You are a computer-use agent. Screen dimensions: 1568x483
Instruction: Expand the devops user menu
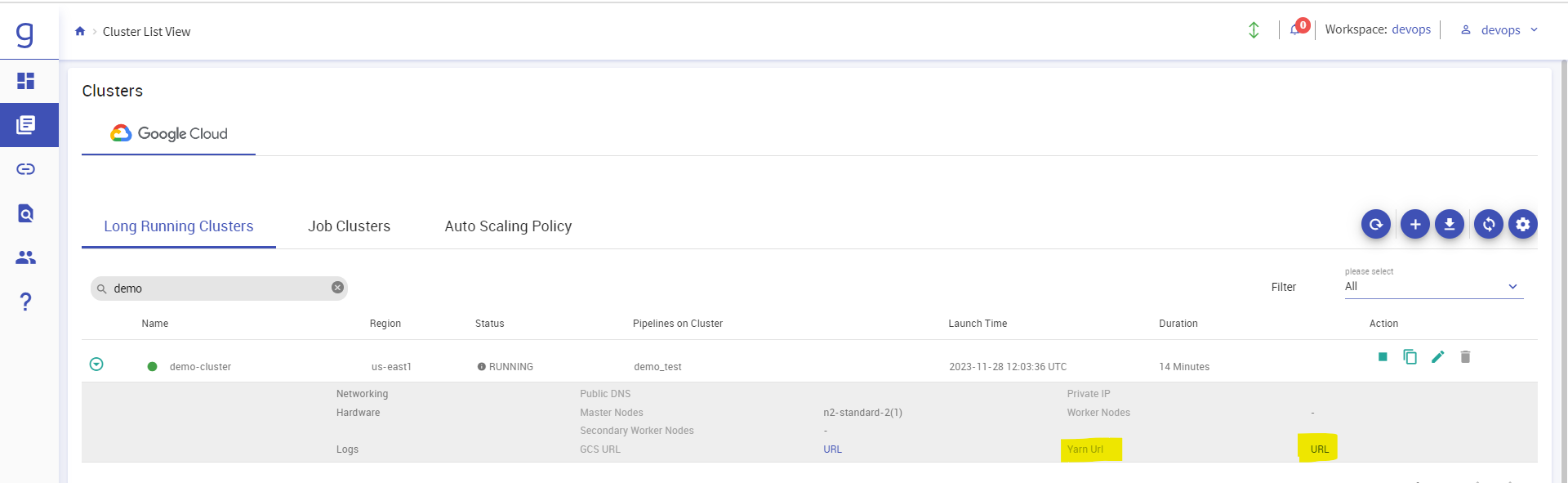point(1501,30)
